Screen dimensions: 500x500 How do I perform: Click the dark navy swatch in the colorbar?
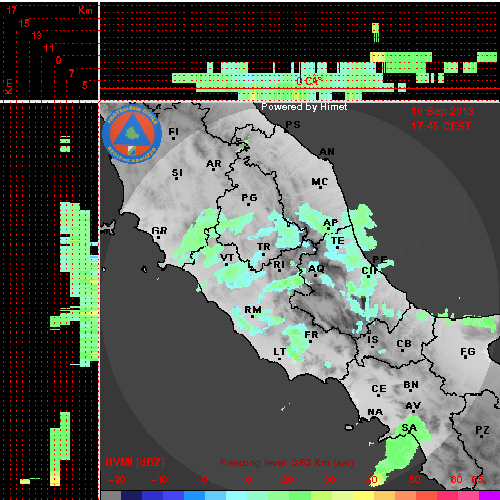131,495
